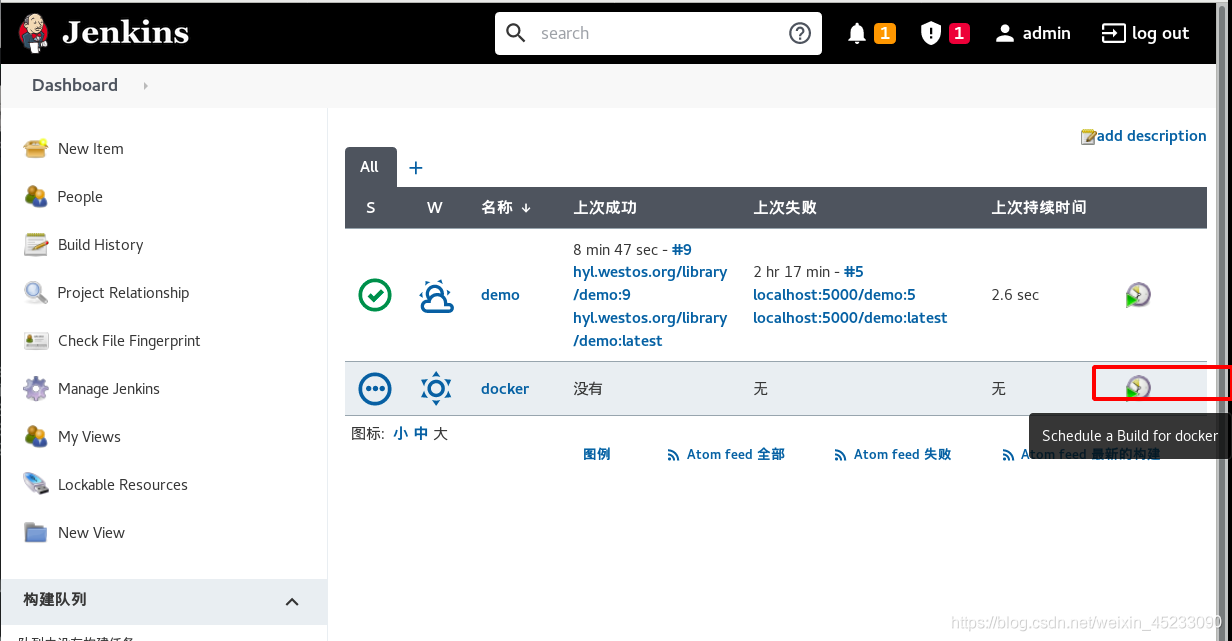
Task: Click the Dashboard breadcrumb
Action: pos(75,86)
